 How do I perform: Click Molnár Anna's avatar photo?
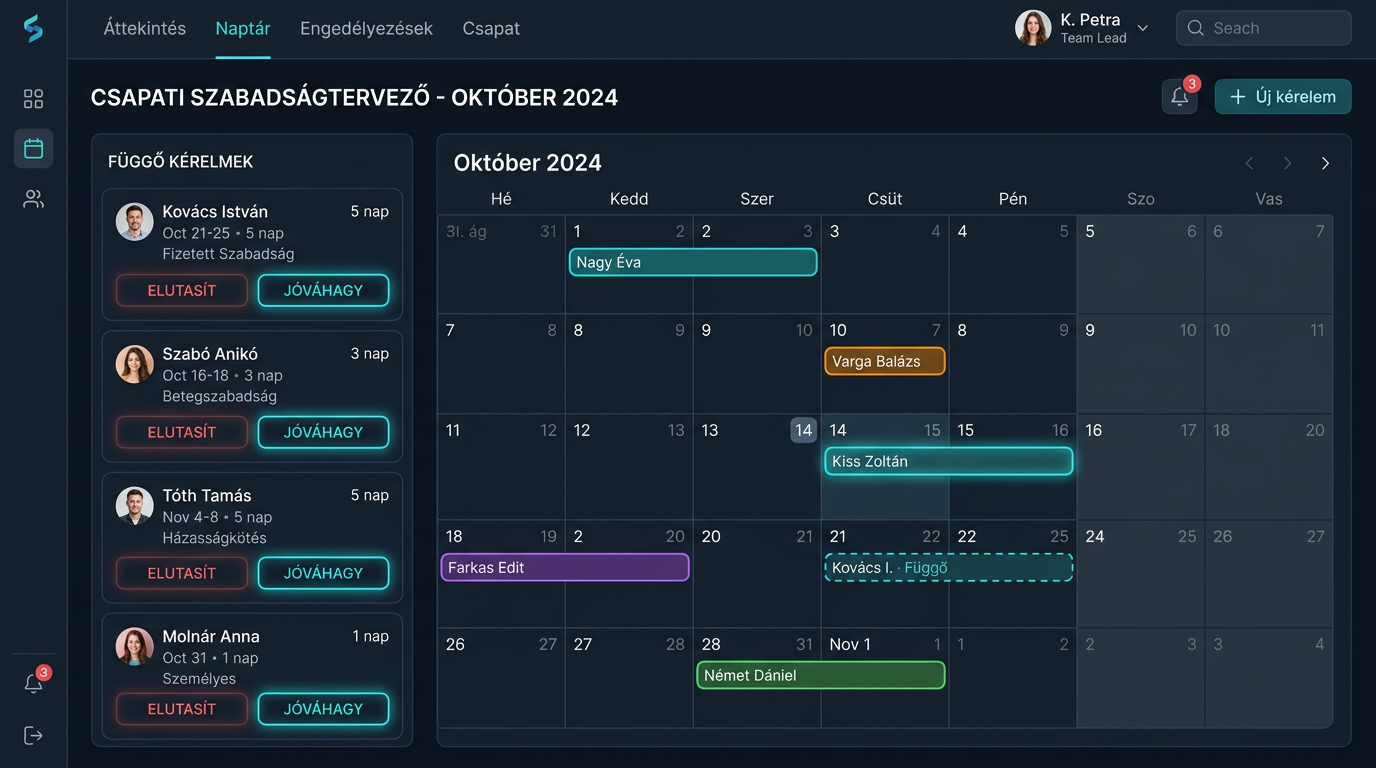134,647
